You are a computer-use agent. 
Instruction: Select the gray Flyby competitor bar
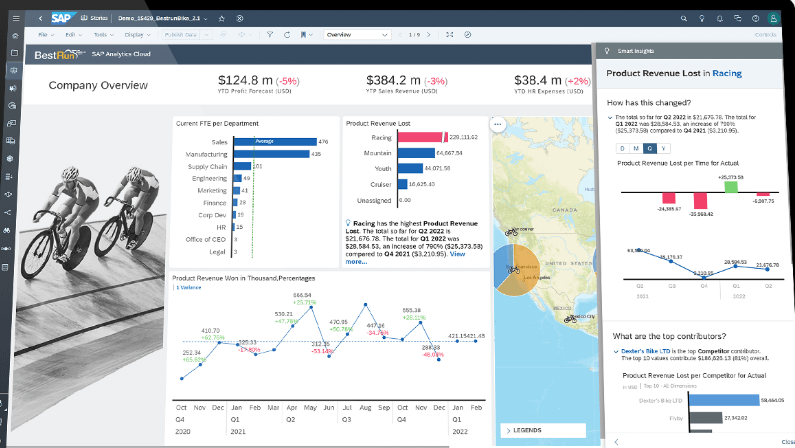(x=706, y=418)
